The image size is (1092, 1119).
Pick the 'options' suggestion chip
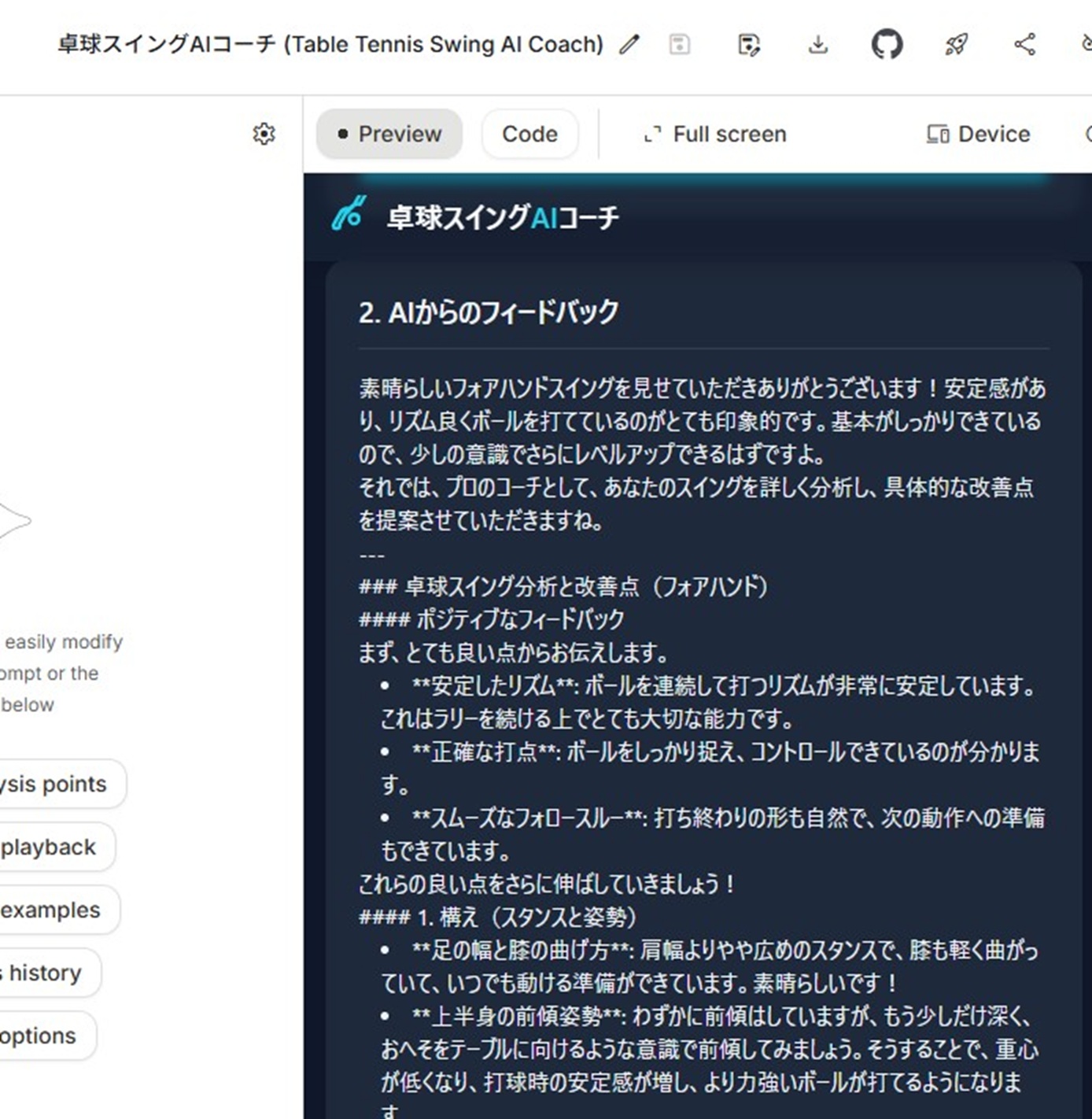(x=39, y=1036)
